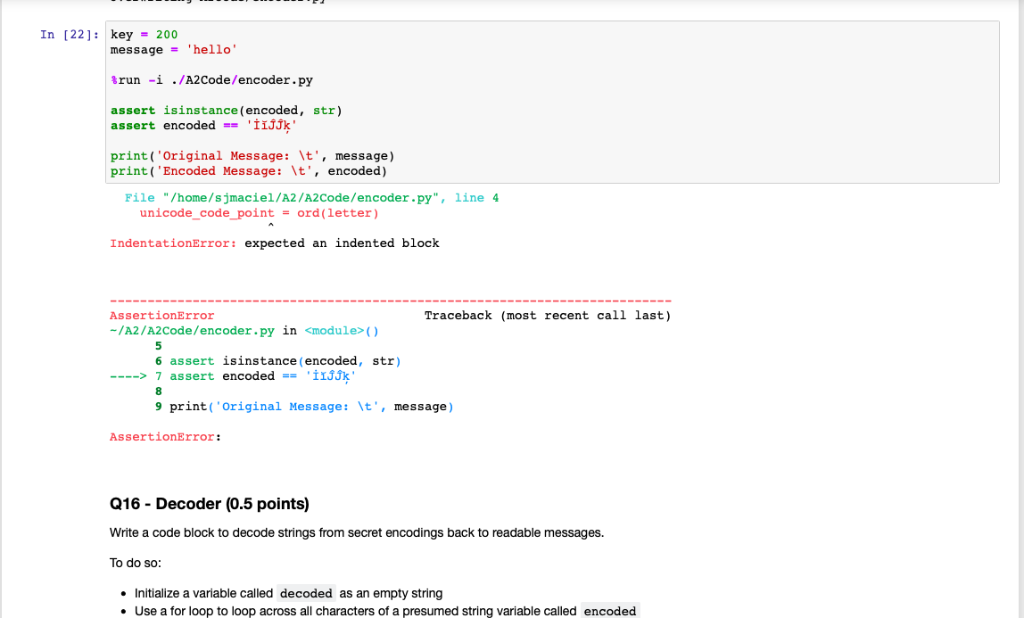Image resolution: width=1024 pixels, height=618 pixels.
Task: Click the assert encoded == line in the code cell
Action: pyautogui.click(x=204, y=125)
